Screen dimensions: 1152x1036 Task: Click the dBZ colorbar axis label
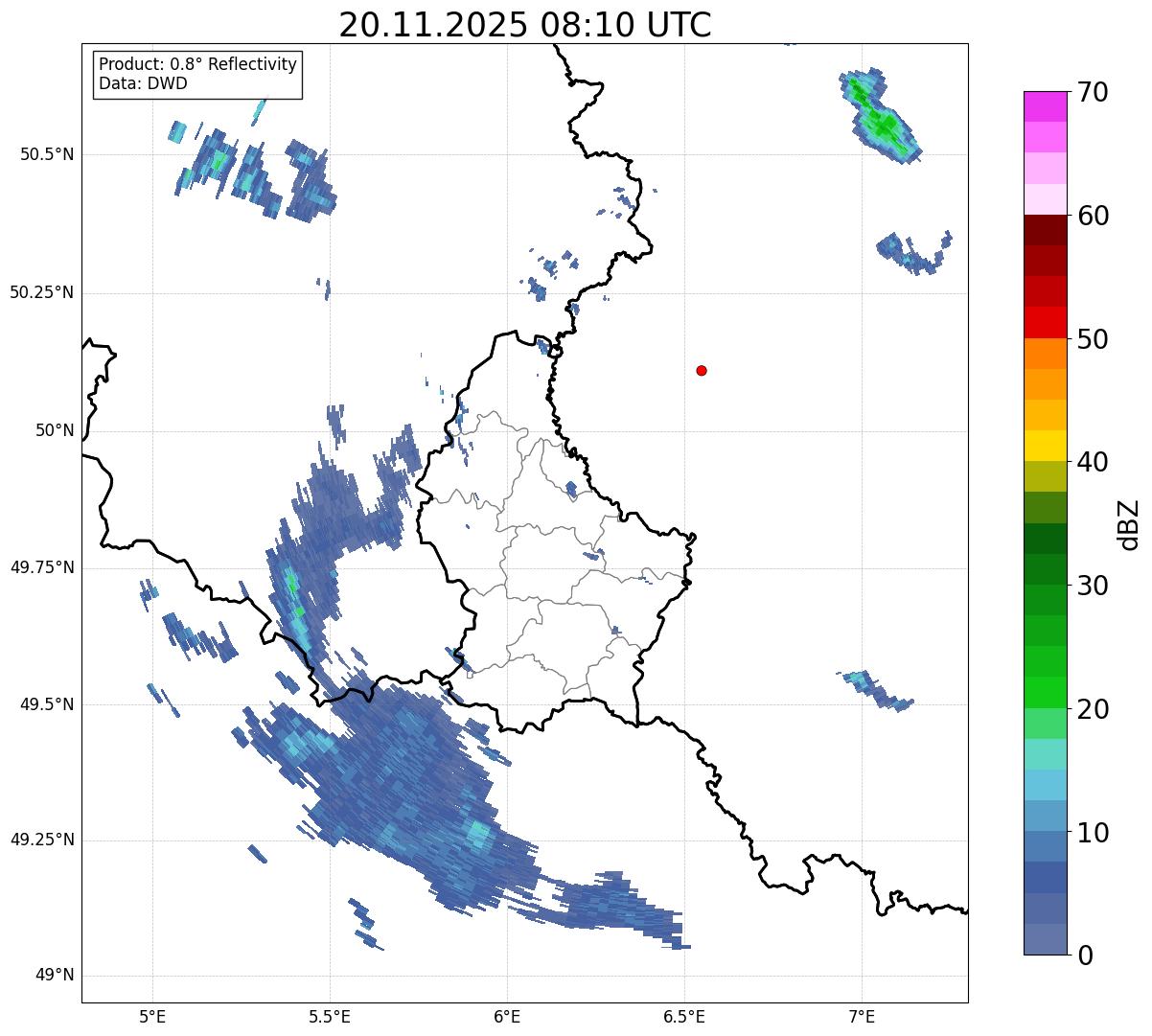pos(1130,524)
